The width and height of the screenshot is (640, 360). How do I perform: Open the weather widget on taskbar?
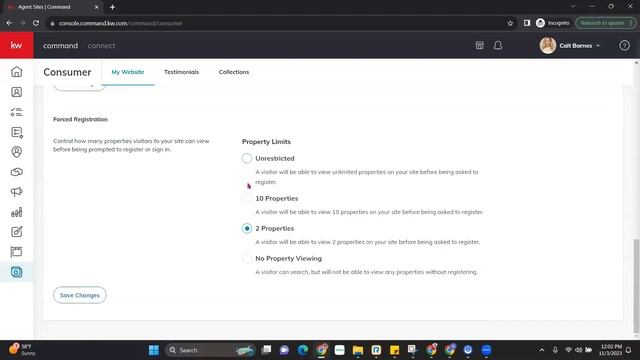point(22,350)
